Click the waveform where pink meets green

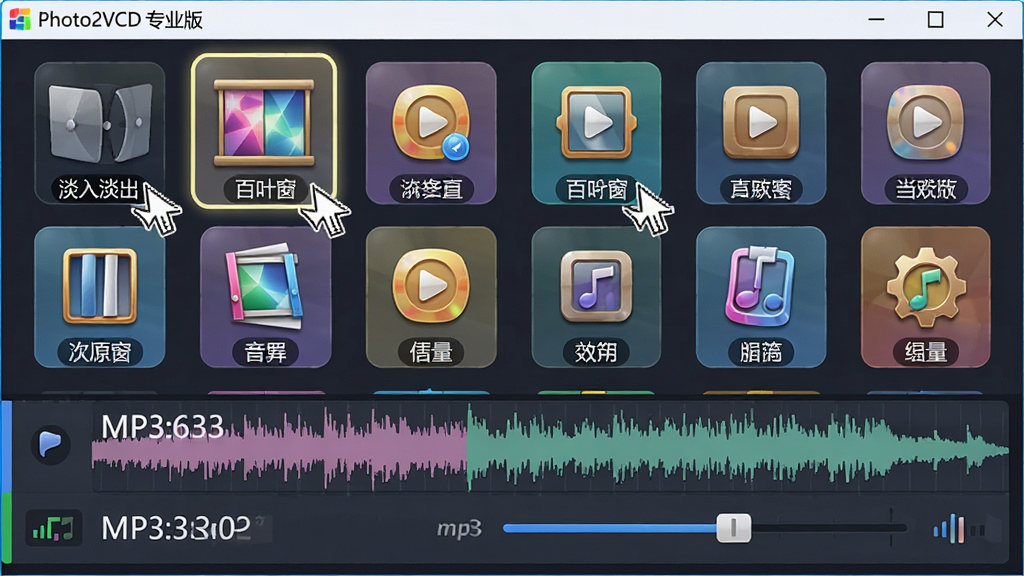point(468,447)
